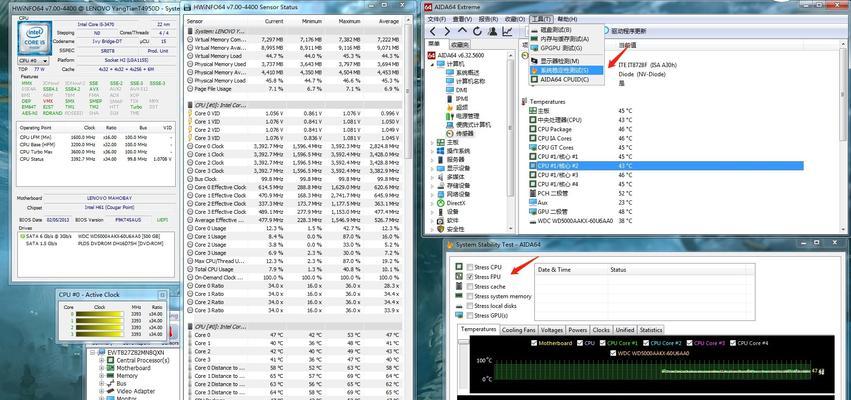Click the AIDA64 user report toolbar icon
851x400 pixels.
click(x=492, y=31)
